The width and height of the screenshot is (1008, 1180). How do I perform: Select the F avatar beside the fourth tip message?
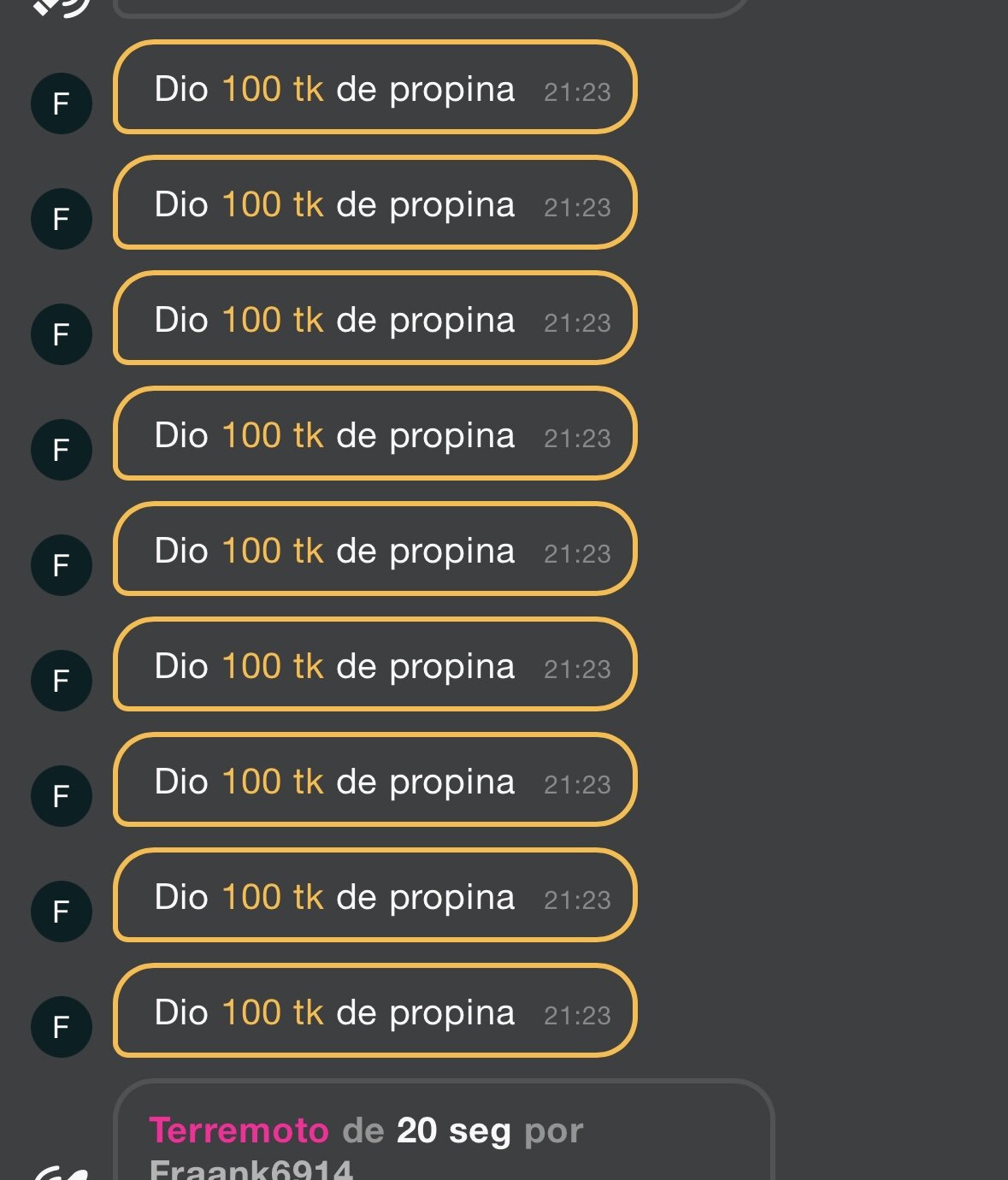[62, 451]
